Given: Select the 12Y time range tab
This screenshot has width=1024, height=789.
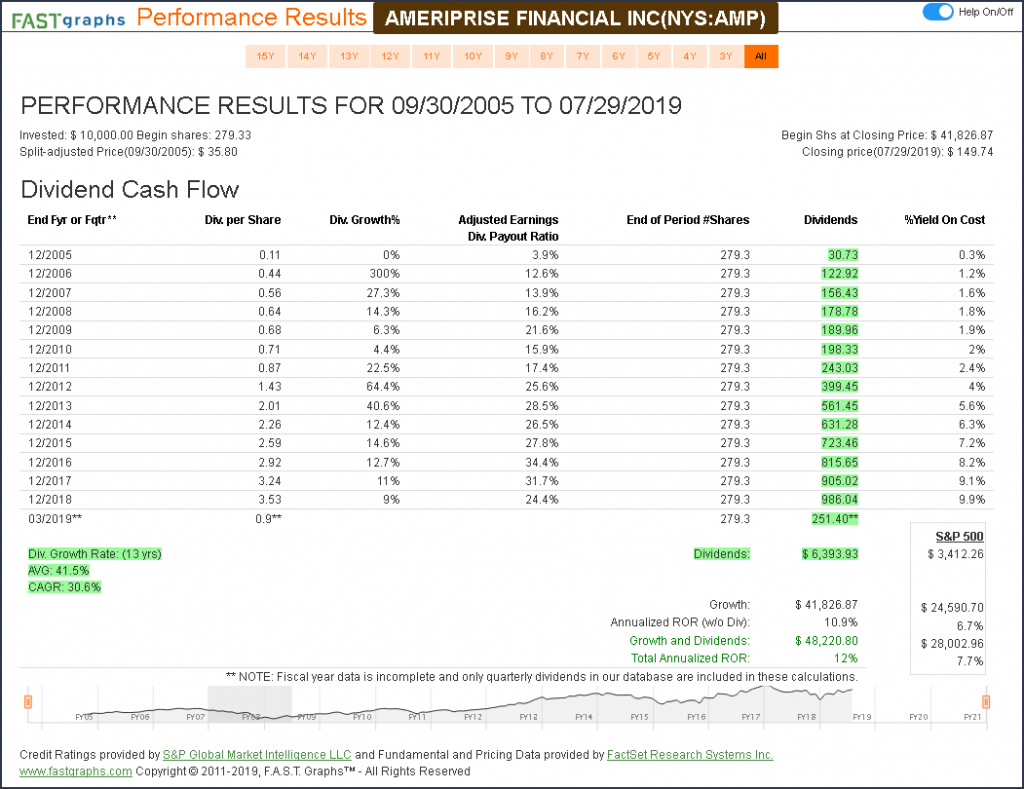Looking at the screenshot, I should tap(390, 56).
